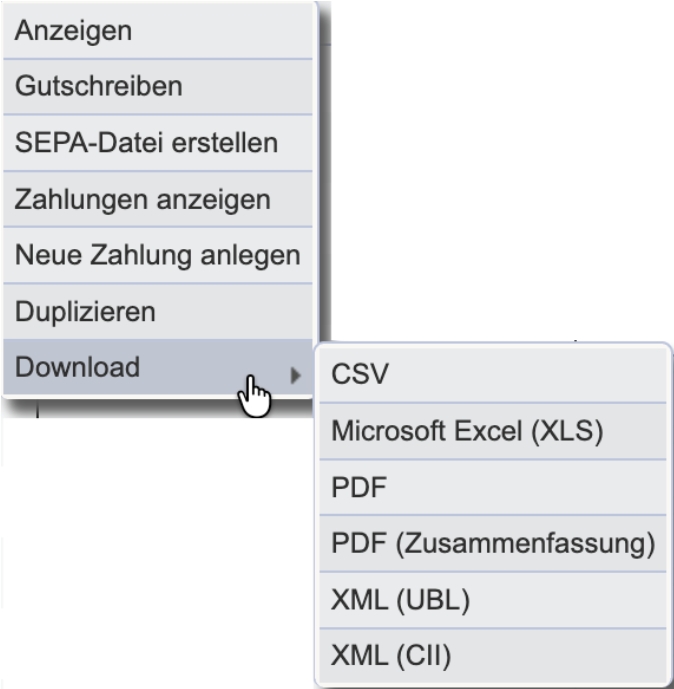The image size is (674, 689).
Task: Select the plain PDF download option
Action: [493, 487]
